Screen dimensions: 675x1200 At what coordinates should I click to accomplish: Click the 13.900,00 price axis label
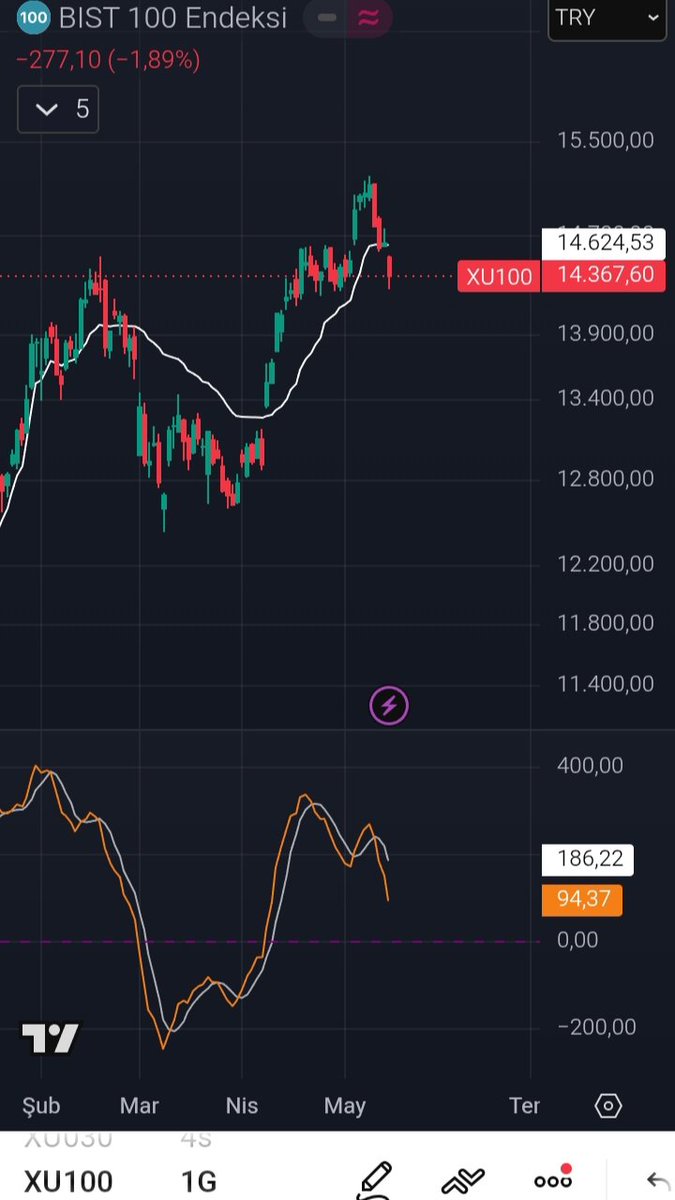(606, 333)
